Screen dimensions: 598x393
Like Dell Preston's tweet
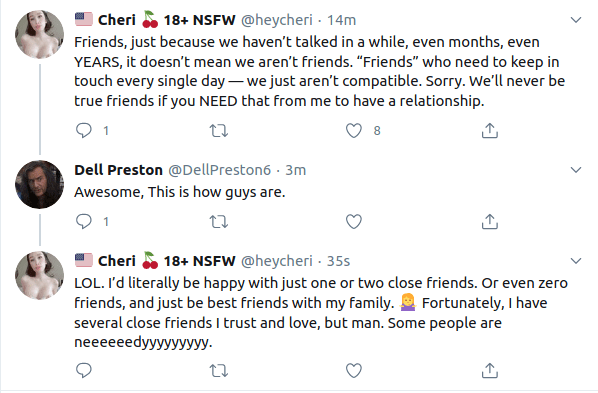(x=354, y=221)
